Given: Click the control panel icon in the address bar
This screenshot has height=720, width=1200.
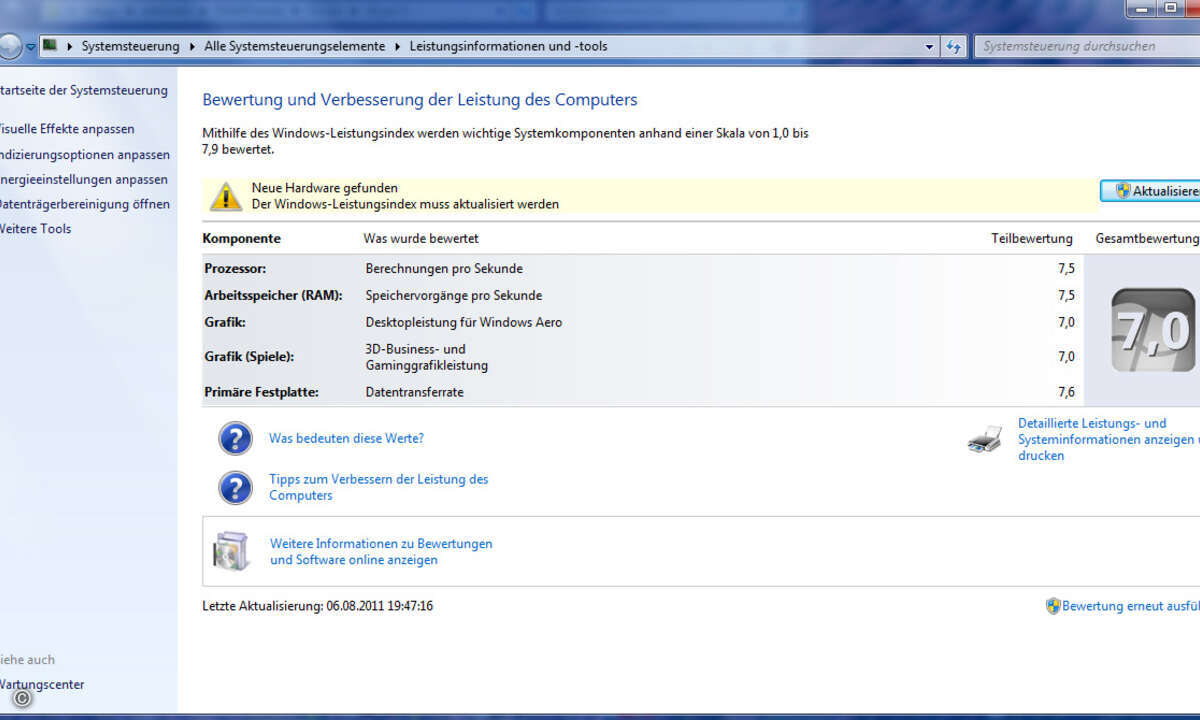Looking at the screenshot, I should point(49,46).
